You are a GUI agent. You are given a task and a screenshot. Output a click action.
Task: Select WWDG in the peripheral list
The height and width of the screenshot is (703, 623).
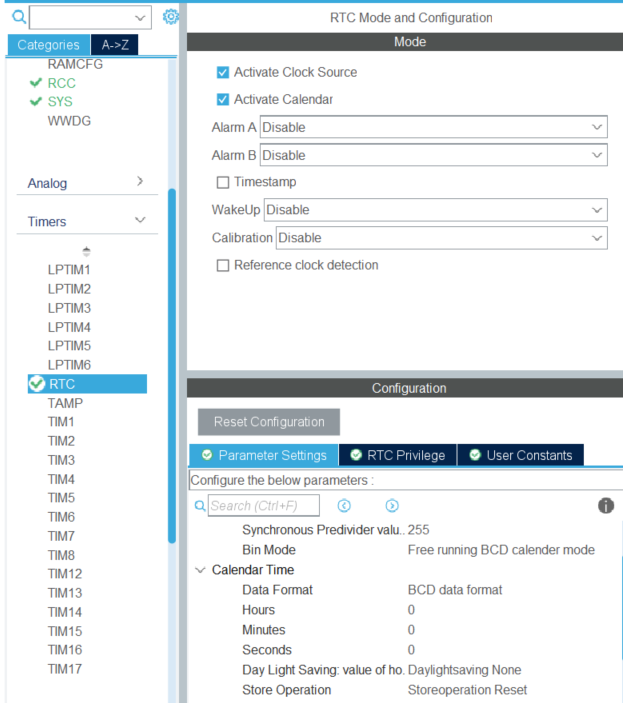(69, 121)
